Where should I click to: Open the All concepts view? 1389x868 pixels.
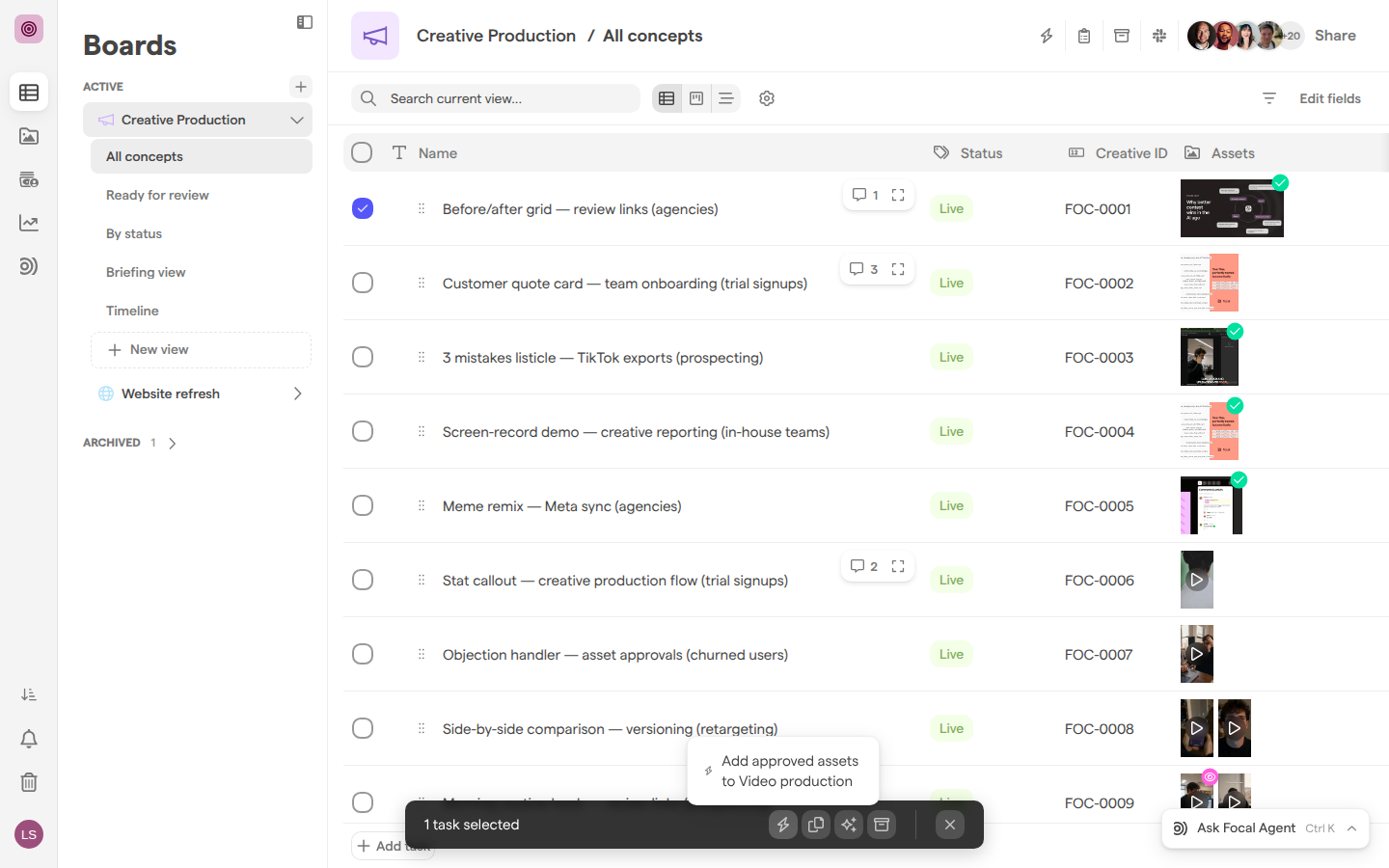(x=202, y=156)
